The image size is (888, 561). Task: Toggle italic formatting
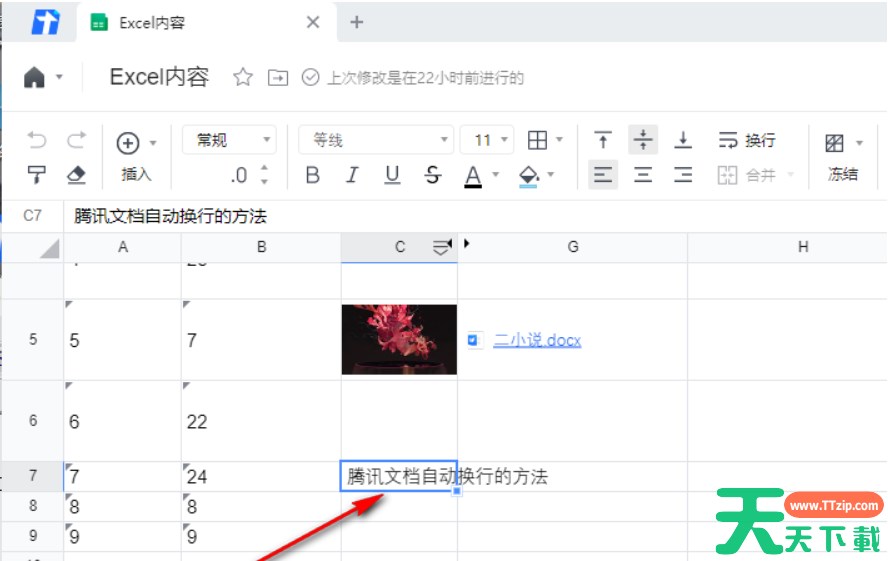pos(352,175)
